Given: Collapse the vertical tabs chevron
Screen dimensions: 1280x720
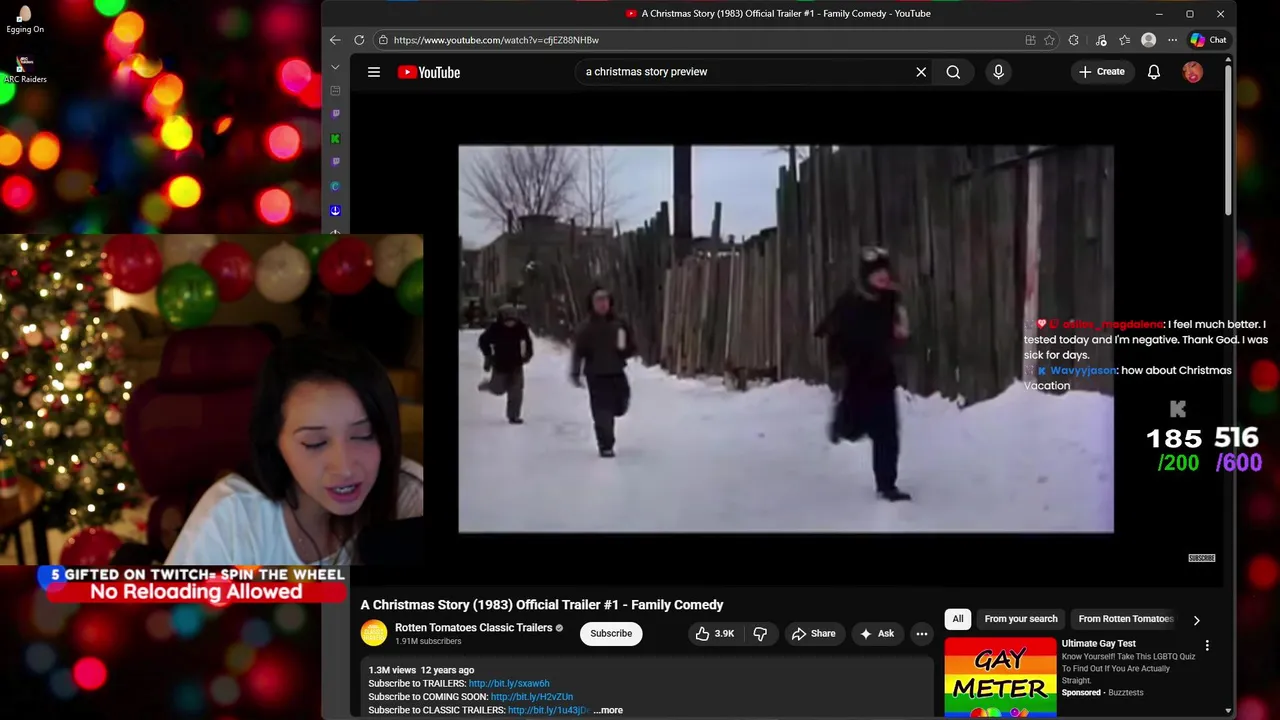Looking at the screenshot, I should pos(335,67).
